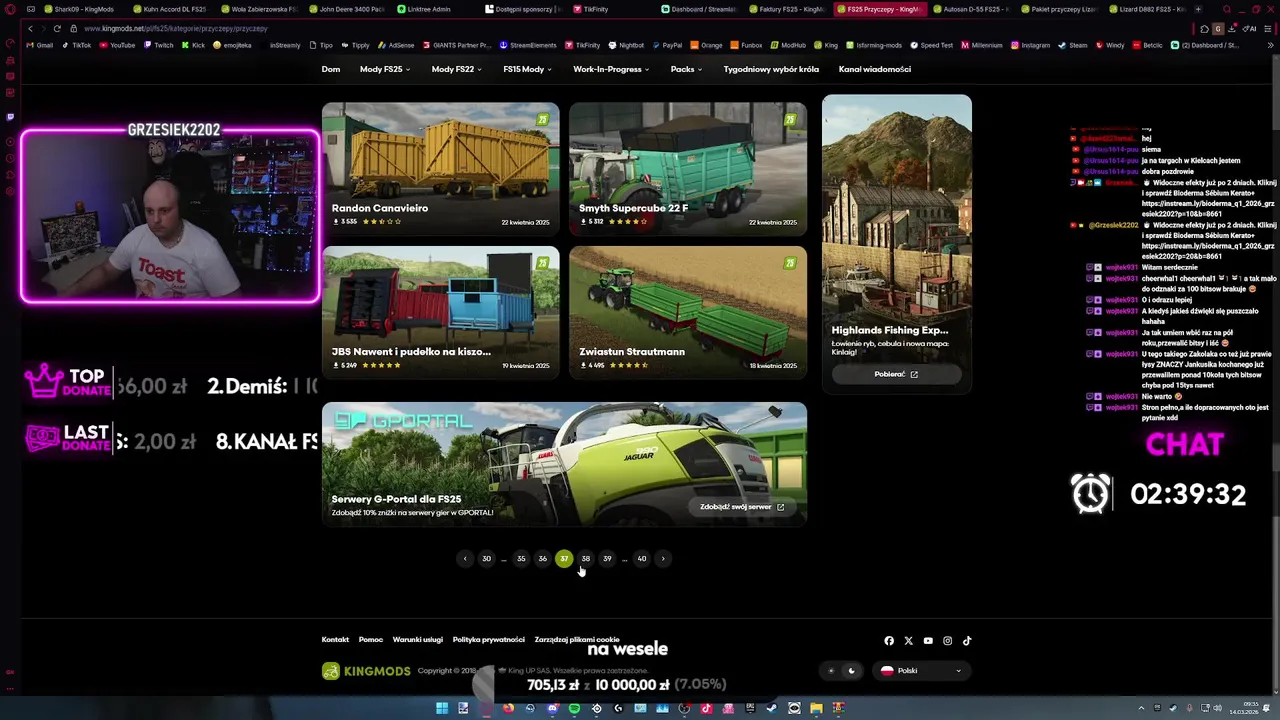
Task: Open Spotify from the taskbar
Action: click(x=574, y=708)
